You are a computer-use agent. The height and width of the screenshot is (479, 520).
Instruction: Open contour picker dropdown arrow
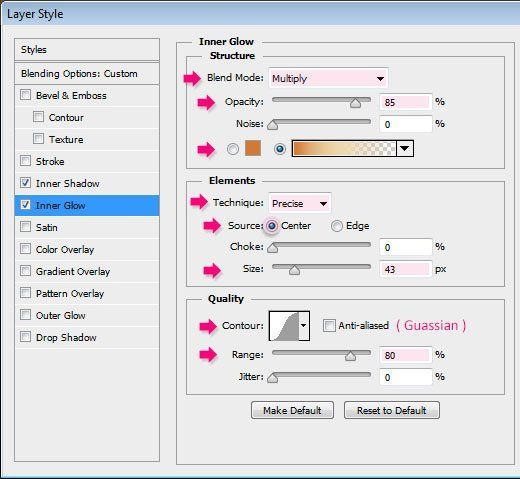click(304, 326)
